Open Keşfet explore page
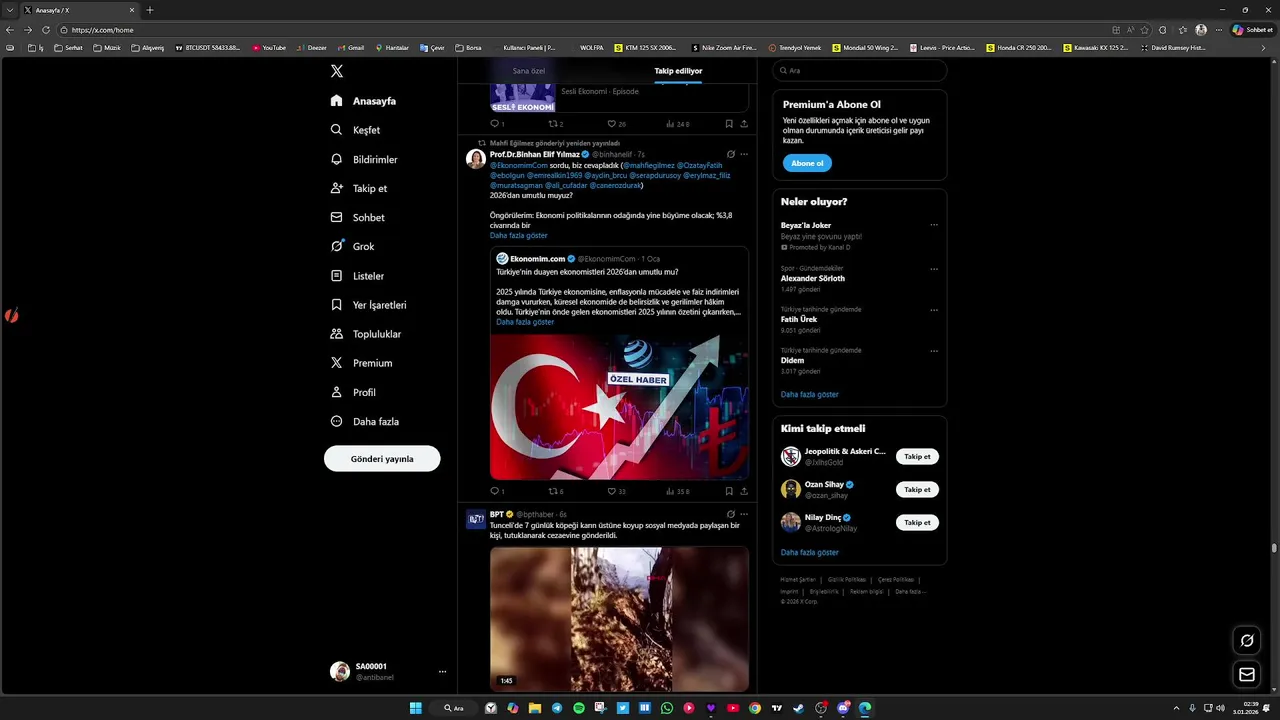This screenshot has width=1280, height=720. click(x=356, y=130)
